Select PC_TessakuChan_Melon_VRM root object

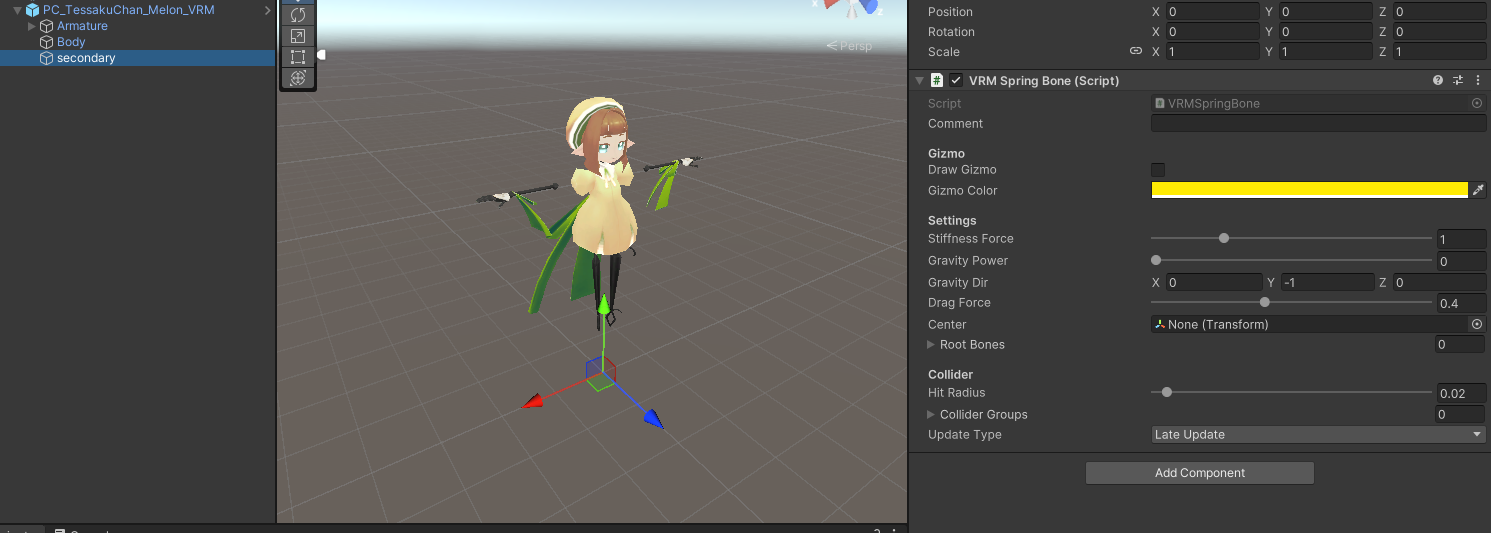(x=128, y=10)
